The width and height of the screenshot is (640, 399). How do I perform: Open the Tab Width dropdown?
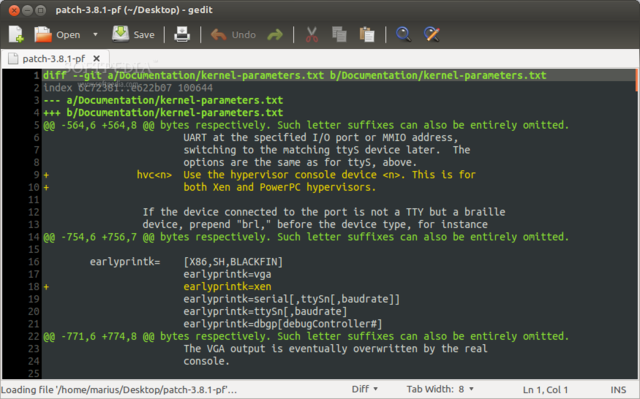440,389
